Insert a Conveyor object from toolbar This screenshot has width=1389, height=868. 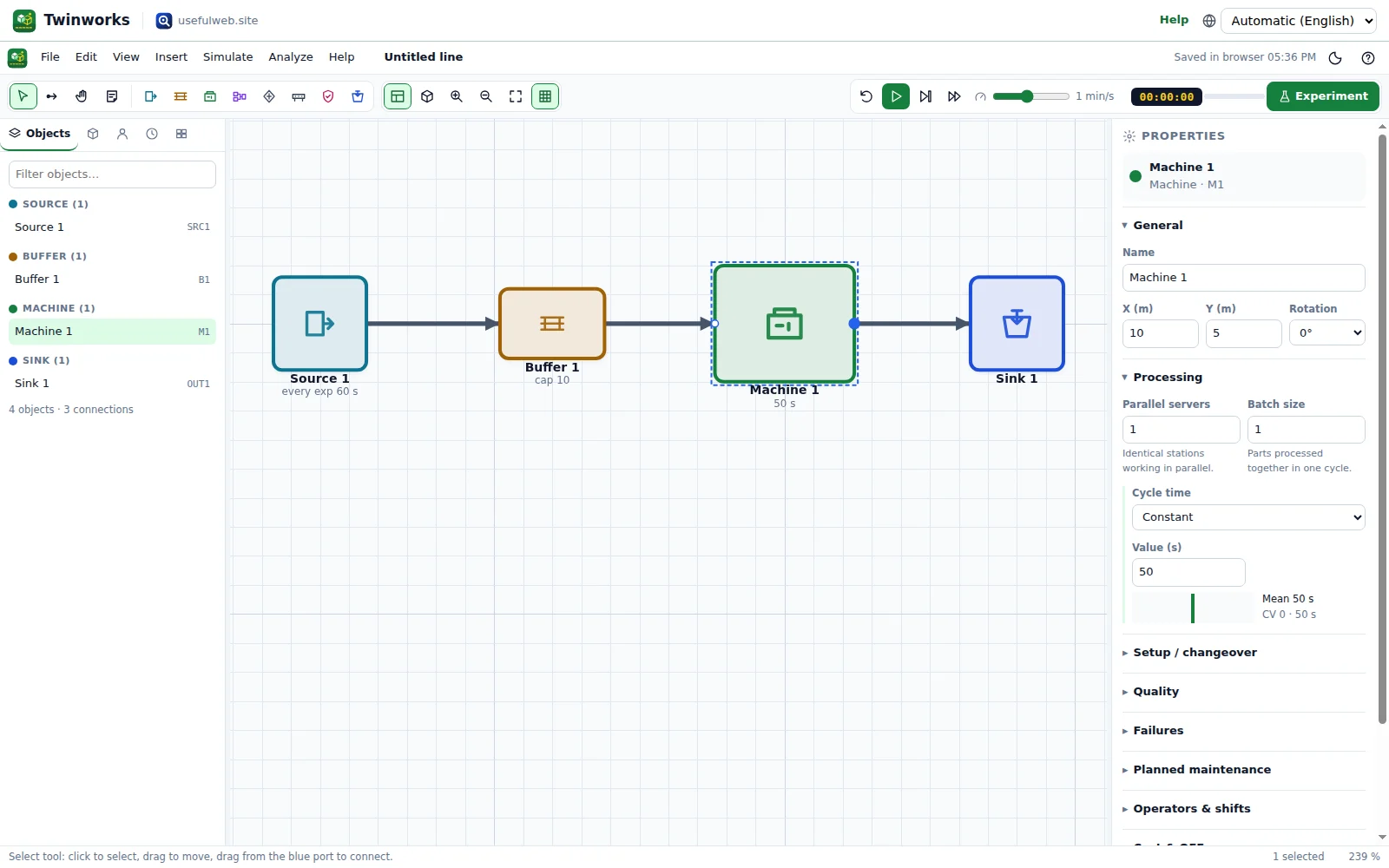pyautogui.click(x=299, y=96)
